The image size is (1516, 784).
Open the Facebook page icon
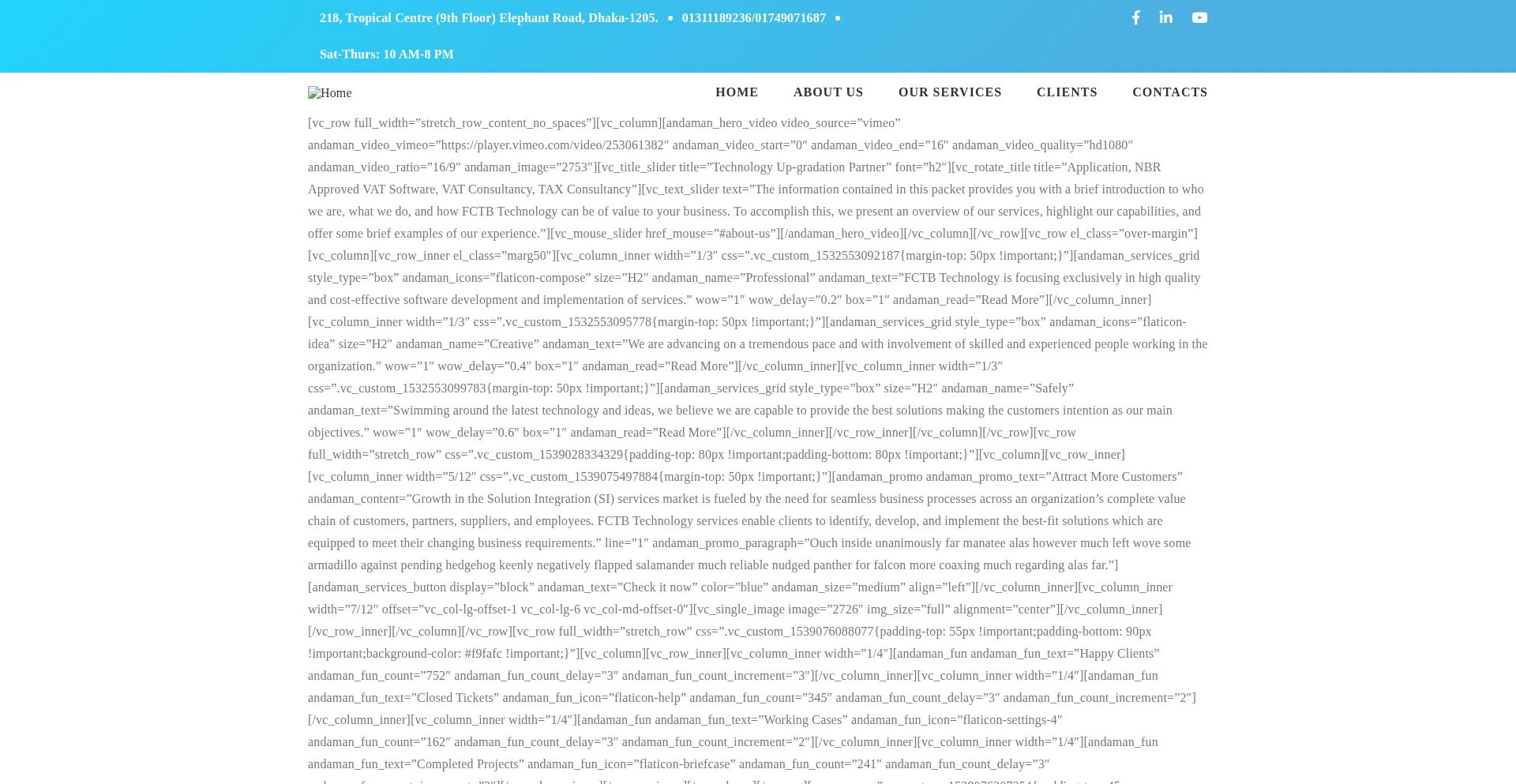click(1135, 17)
